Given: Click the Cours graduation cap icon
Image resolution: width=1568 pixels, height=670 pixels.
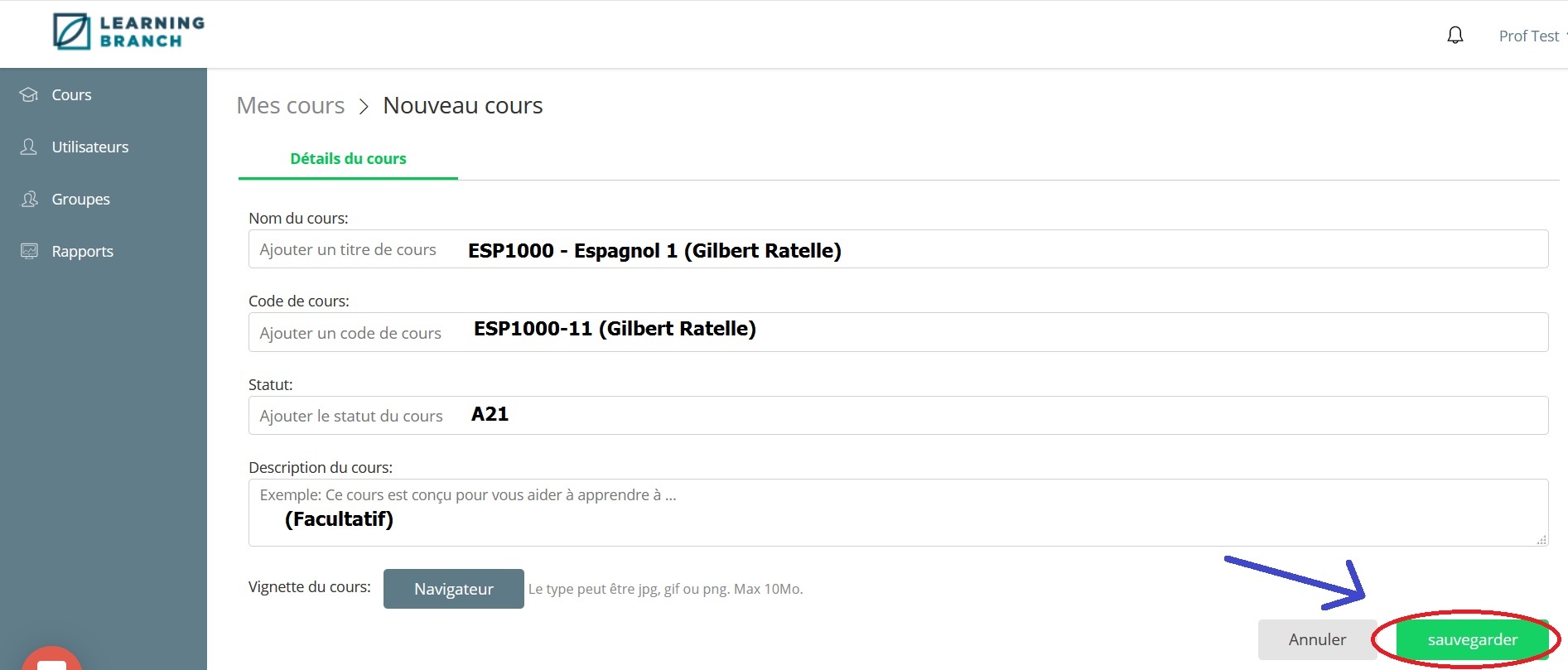Looking at the screenshot, I should coord(29,94).
